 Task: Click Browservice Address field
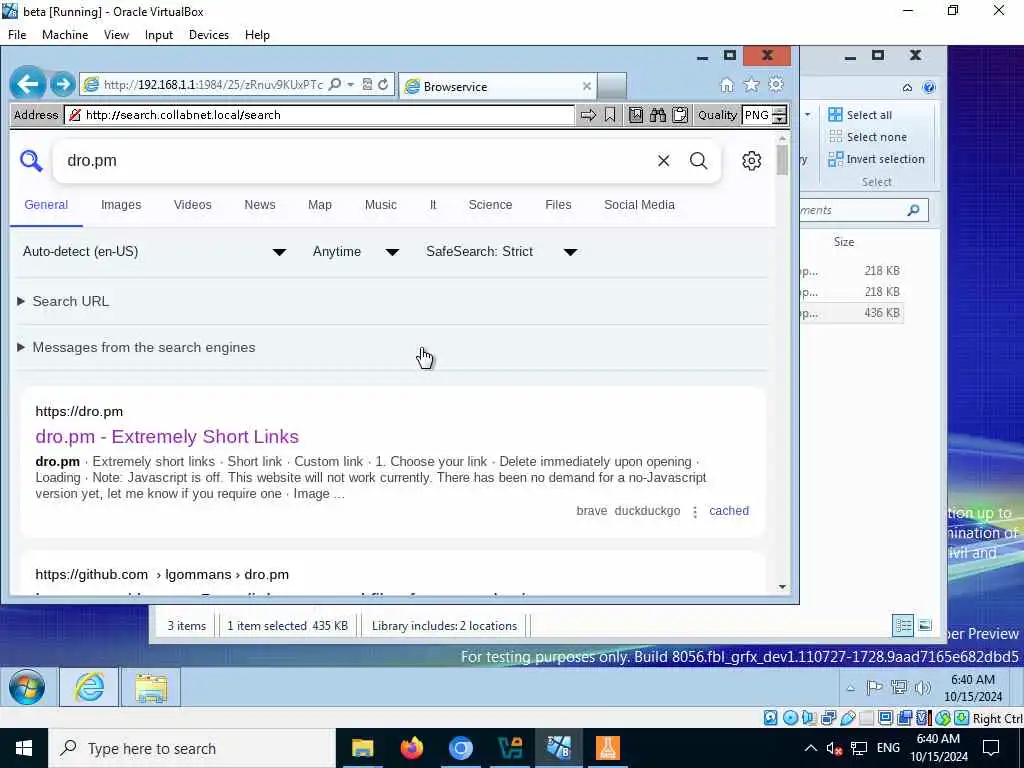320,115
